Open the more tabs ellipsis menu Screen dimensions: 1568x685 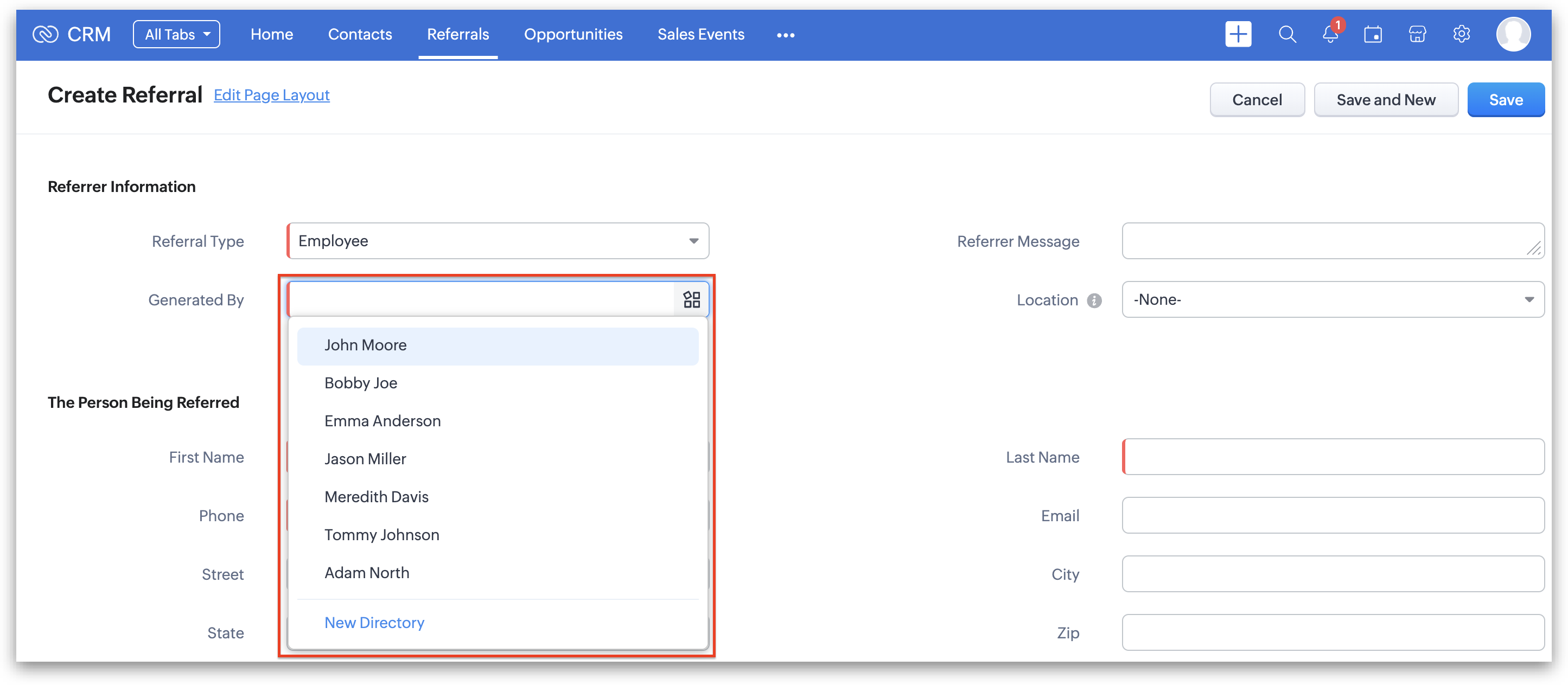click(785, 35)
